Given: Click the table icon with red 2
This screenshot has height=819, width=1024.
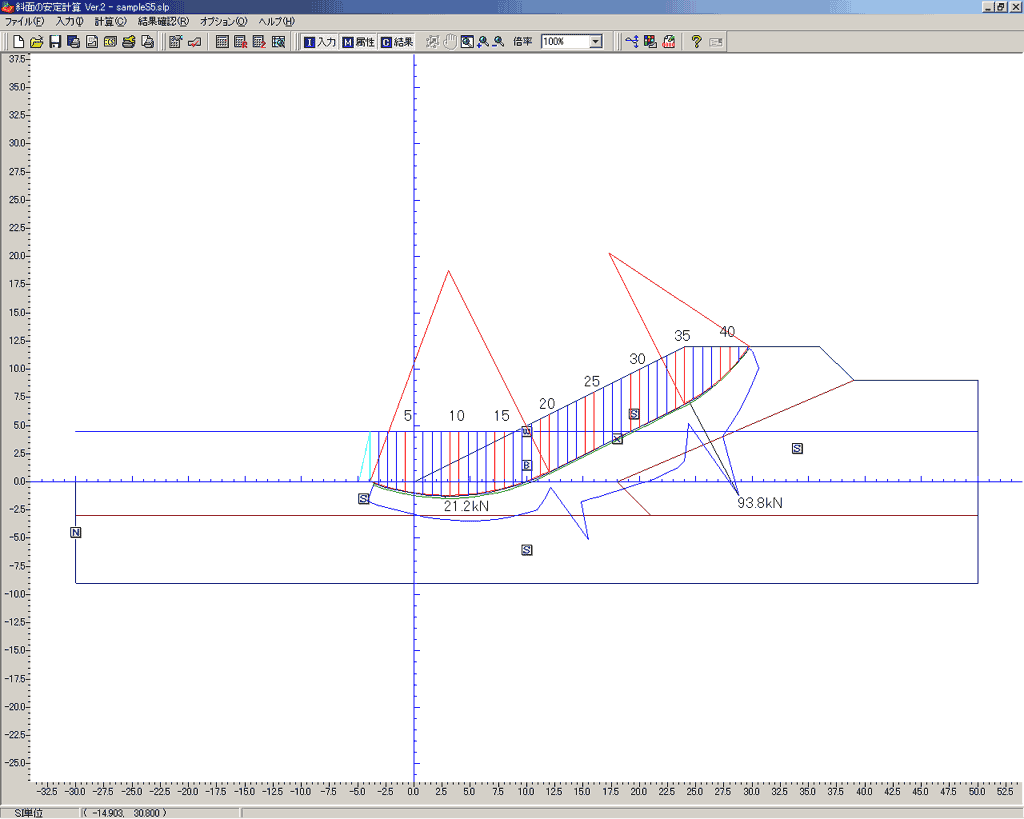Looking at the screenshot, I should tap(259, 42).
